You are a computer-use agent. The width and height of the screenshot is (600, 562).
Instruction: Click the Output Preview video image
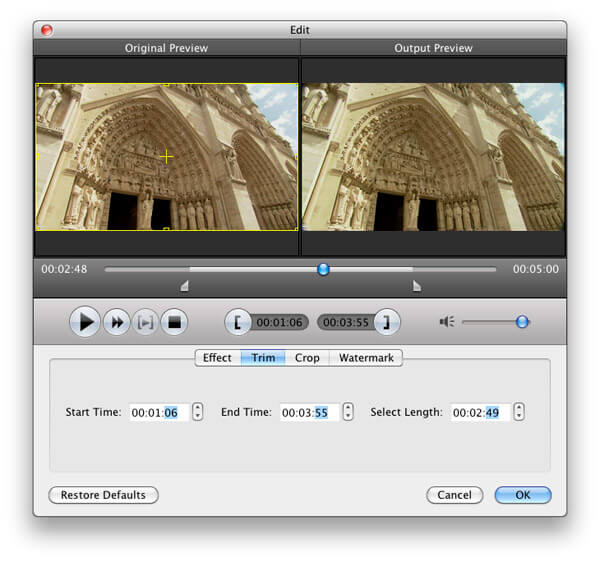[x=433, y=157]
